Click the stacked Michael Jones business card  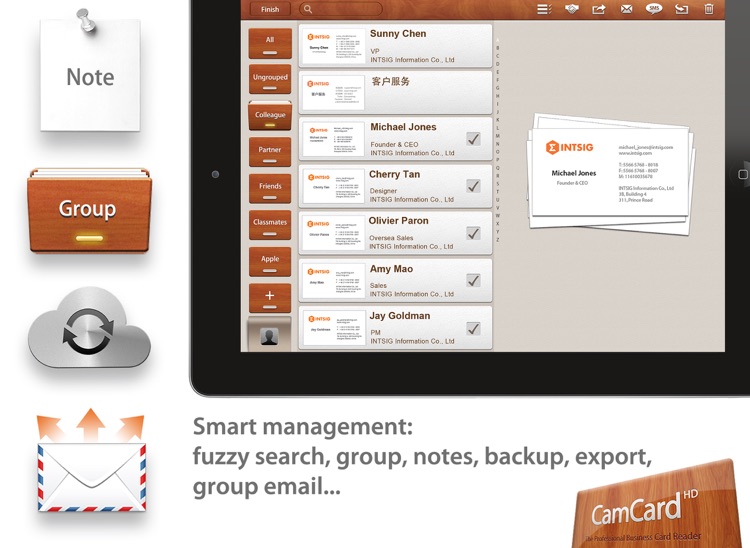[x=610, y=174]
